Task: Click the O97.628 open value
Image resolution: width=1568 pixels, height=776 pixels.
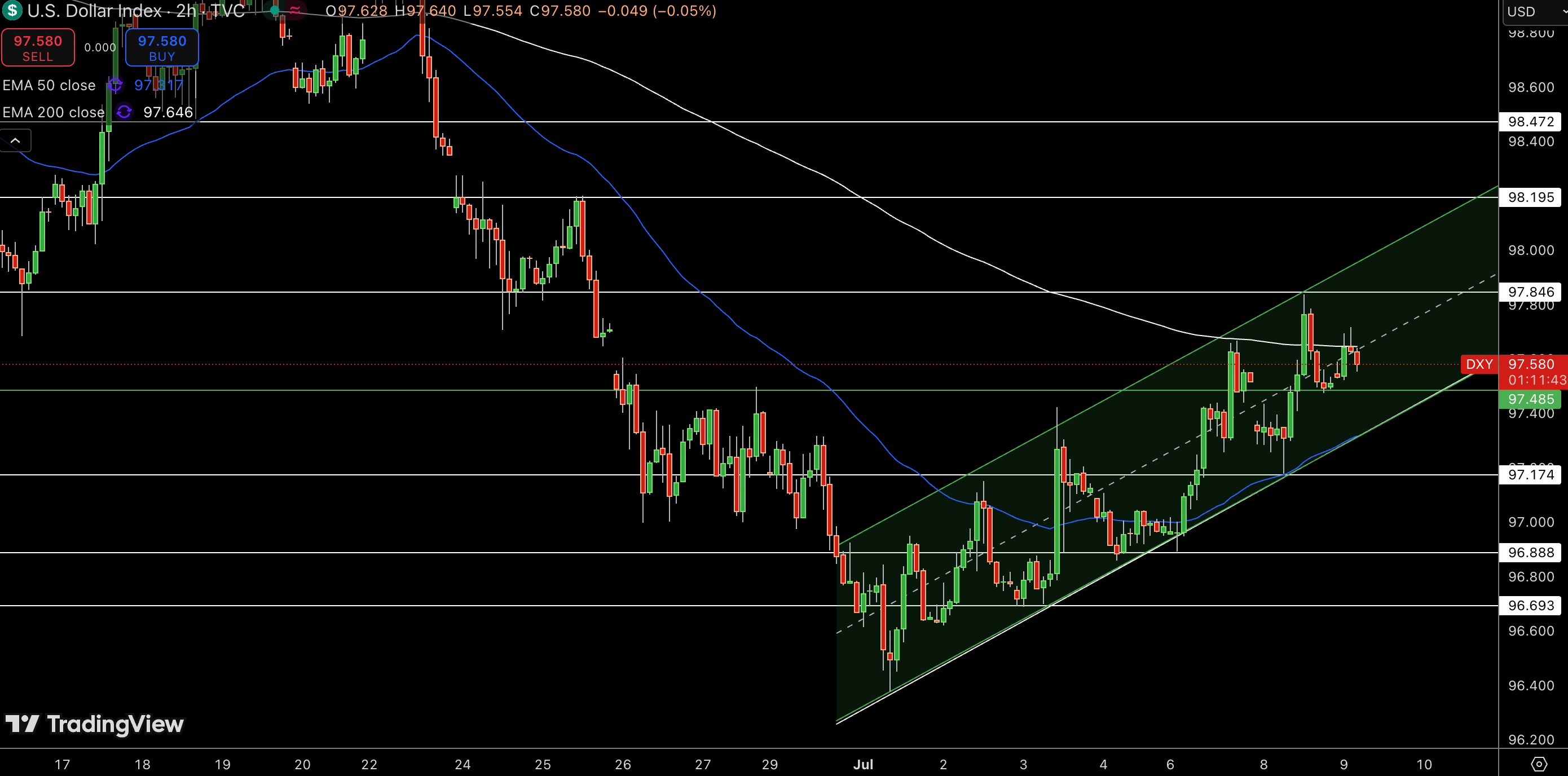Action: (356, 11)
